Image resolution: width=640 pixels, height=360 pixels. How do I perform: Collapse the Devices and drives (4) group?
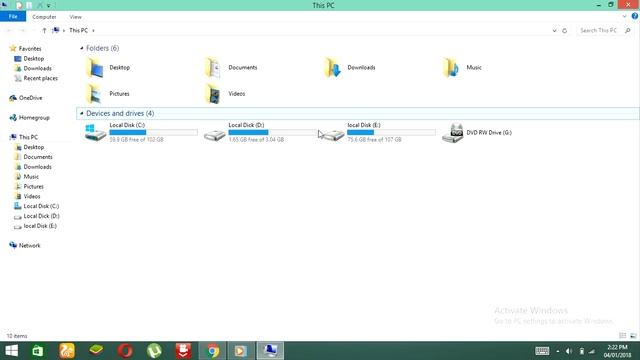(x=82, y=113)
